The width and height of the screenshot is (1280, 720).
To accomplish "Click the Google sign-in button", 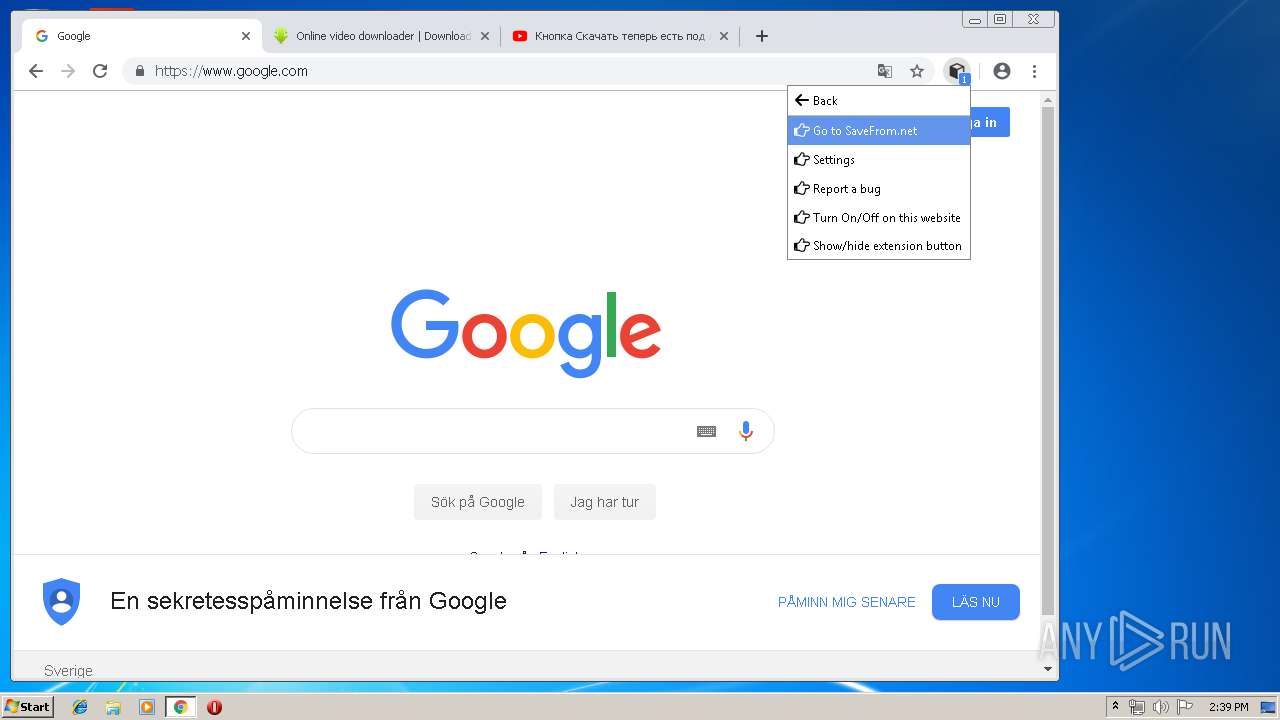I will pyautogui.click(x=990, y=122).
